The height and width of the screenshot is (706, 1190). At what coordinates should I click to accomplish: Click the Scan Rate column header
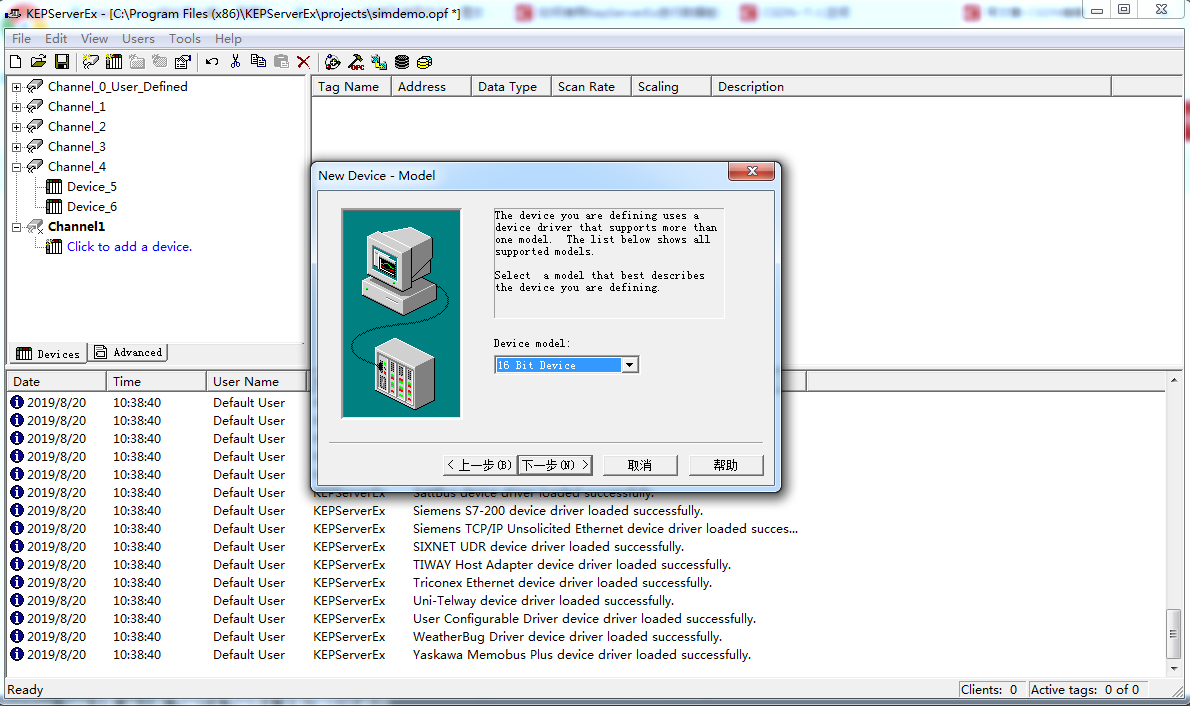591,87
